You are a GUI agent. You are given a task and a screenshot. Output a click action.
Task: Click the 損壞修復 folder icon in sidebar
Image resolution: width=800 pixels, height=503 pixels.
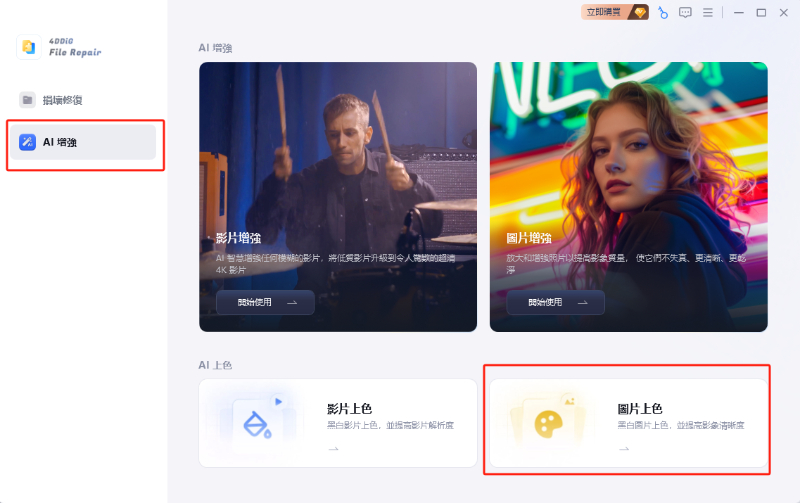[27, 100]
